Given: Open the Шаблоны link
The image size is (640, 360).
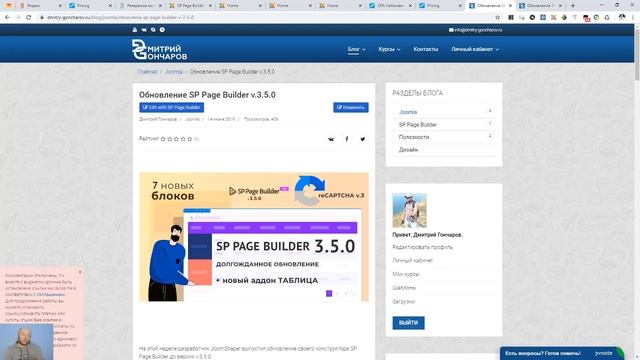Looking at the screenshot, I should click(404, 288).
